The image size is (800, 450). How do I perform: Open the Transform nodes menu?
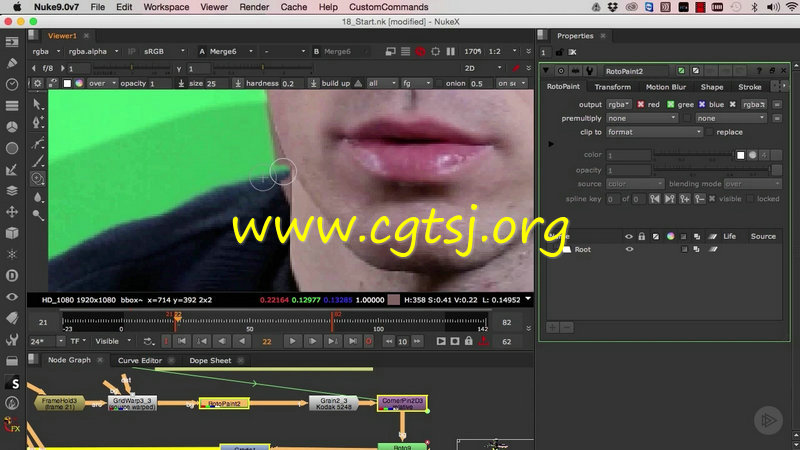[x=12, y=212]
